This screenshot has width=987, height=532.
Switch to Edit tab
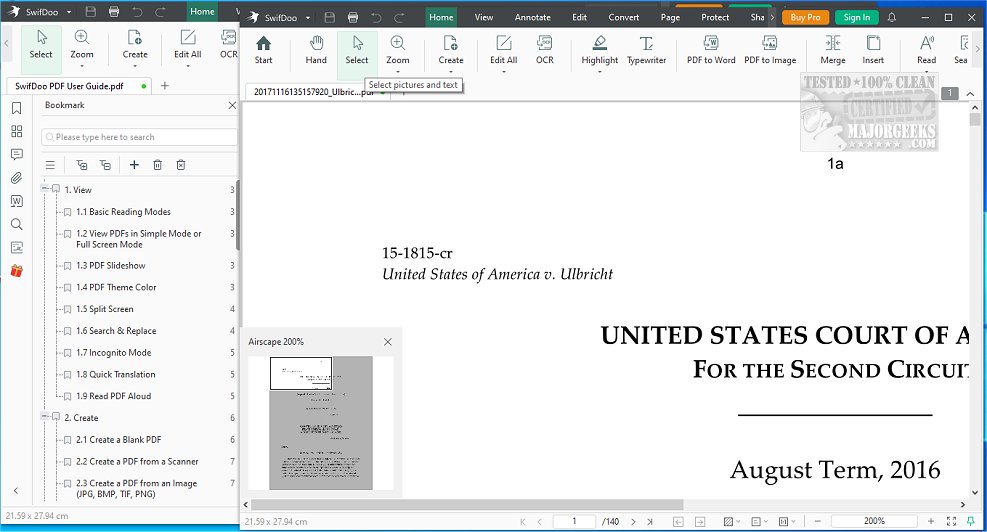(579, 17)
